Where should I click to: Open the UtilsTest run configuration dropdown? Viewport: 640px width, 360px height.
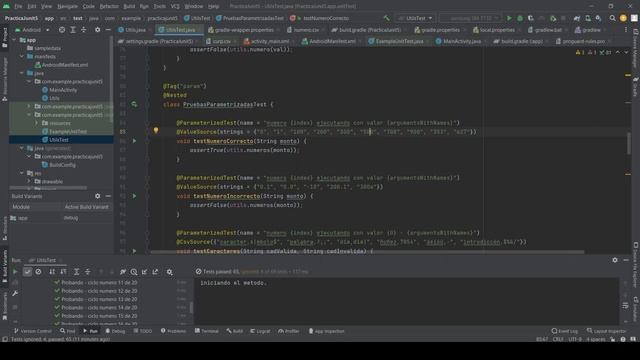point(416,18)
